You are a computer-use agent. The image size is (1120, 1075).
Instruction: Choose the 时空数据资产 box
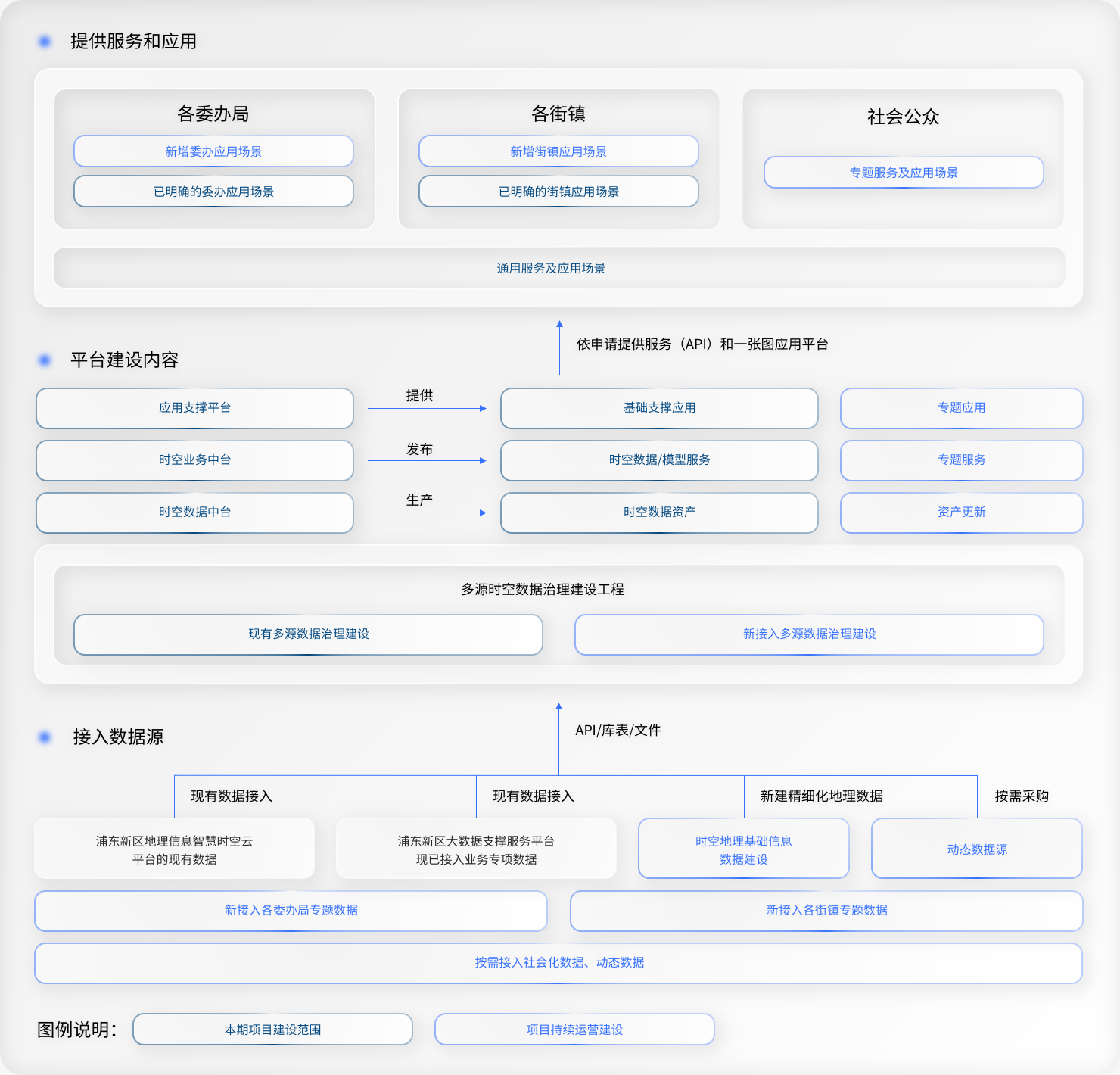click(x=659, y=513)
